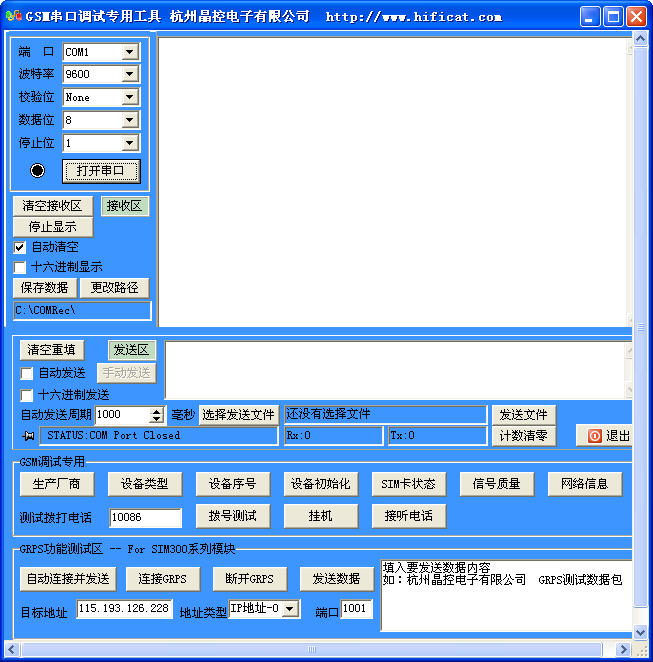Screen dimensions: 653x662
Task: Click the 自动发送周期 1000 input field
Action: click(122, 415)
